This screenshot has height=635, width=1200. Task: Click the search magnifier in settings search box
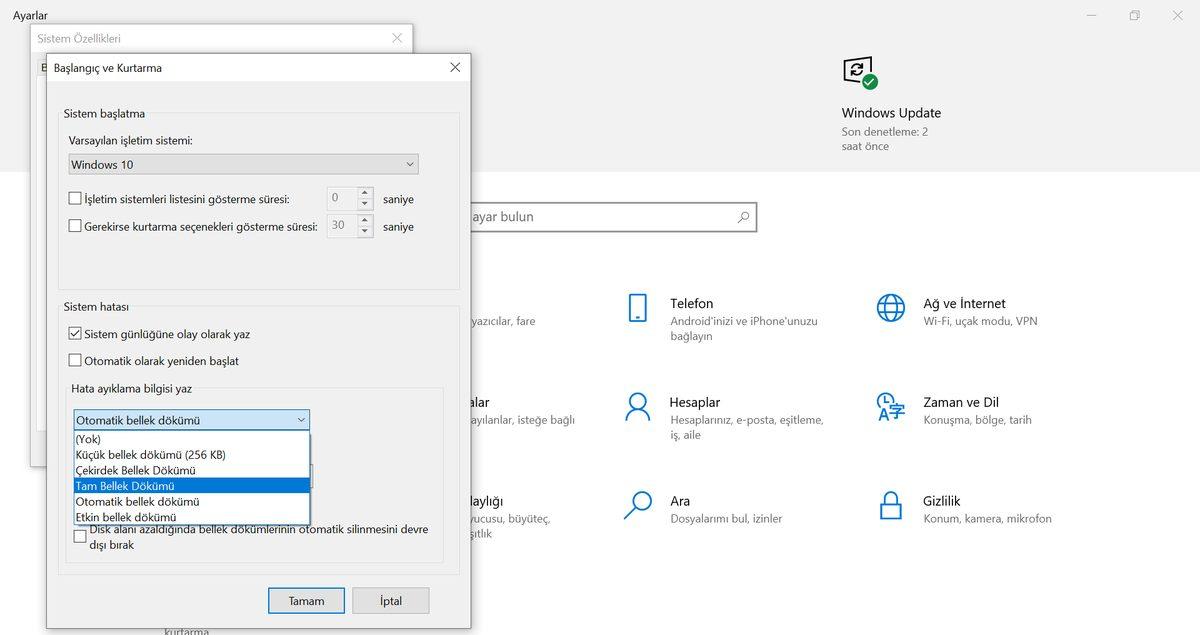[743, 217]
